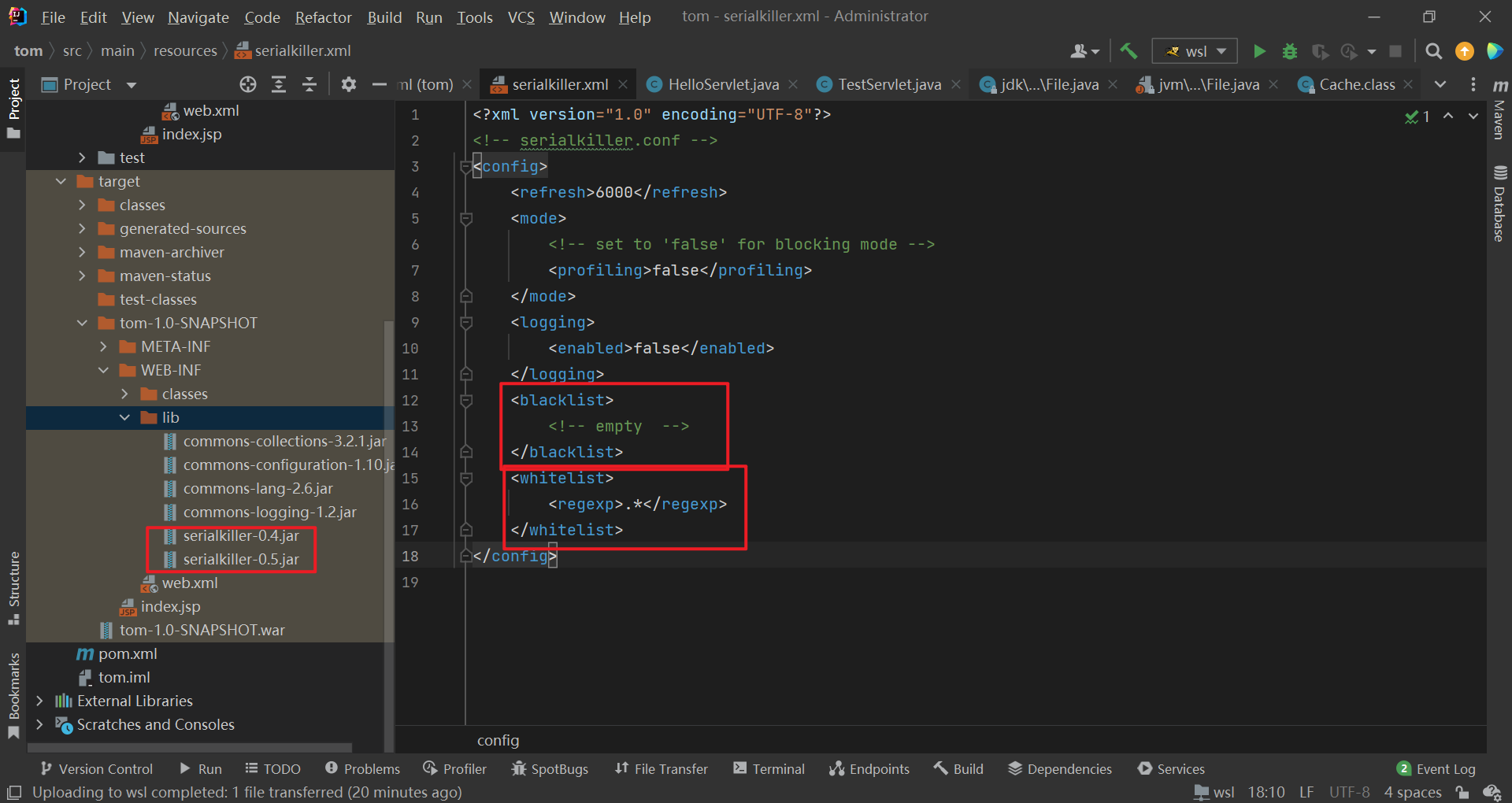The width and height of the screenshot is (1512, 803).
Task: Click the UTF-8 encoding status widget
Action: click(x=1350, y=792)
